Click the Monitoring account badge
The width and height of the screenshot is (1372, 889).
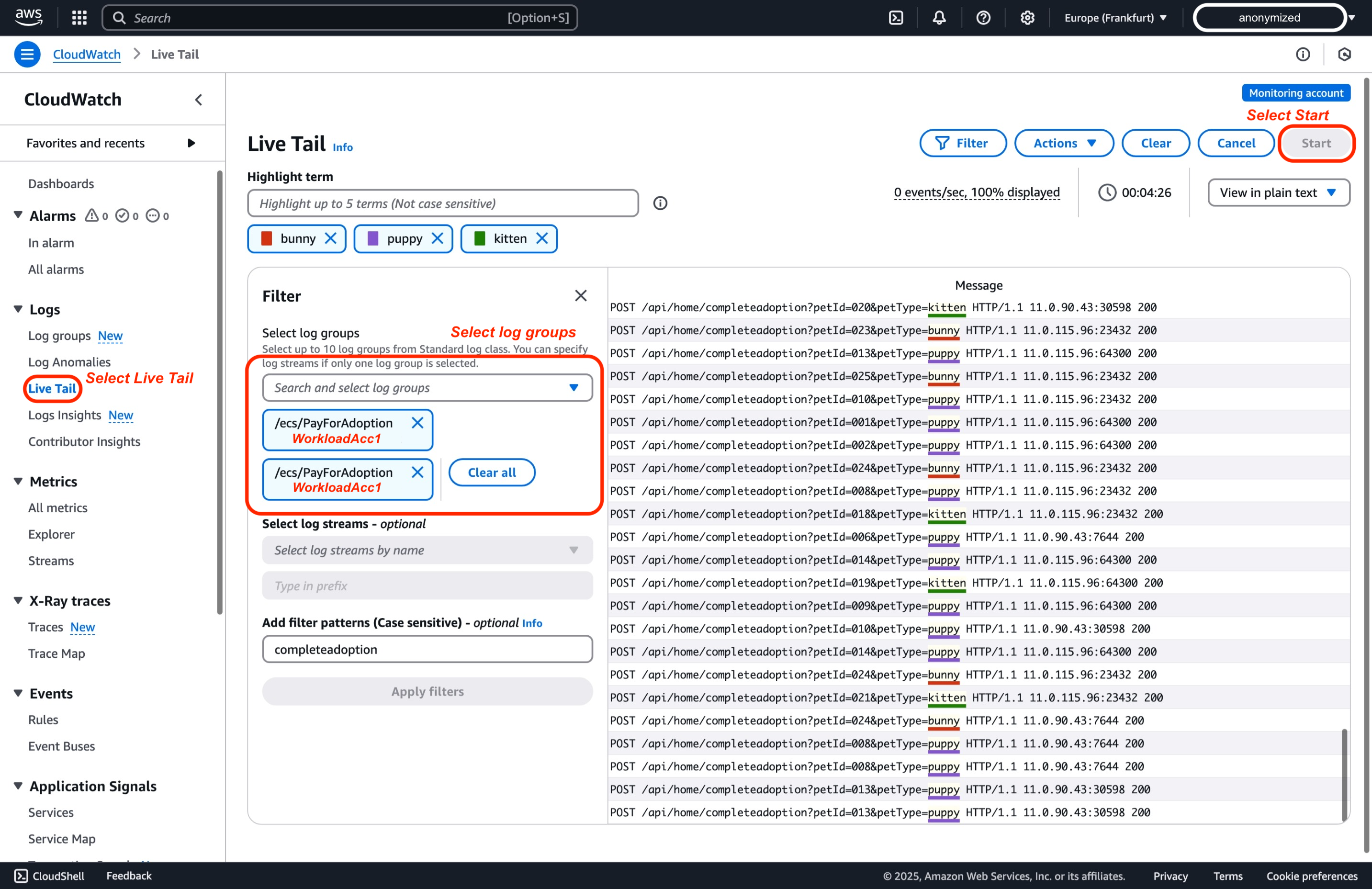[1296, 93]
